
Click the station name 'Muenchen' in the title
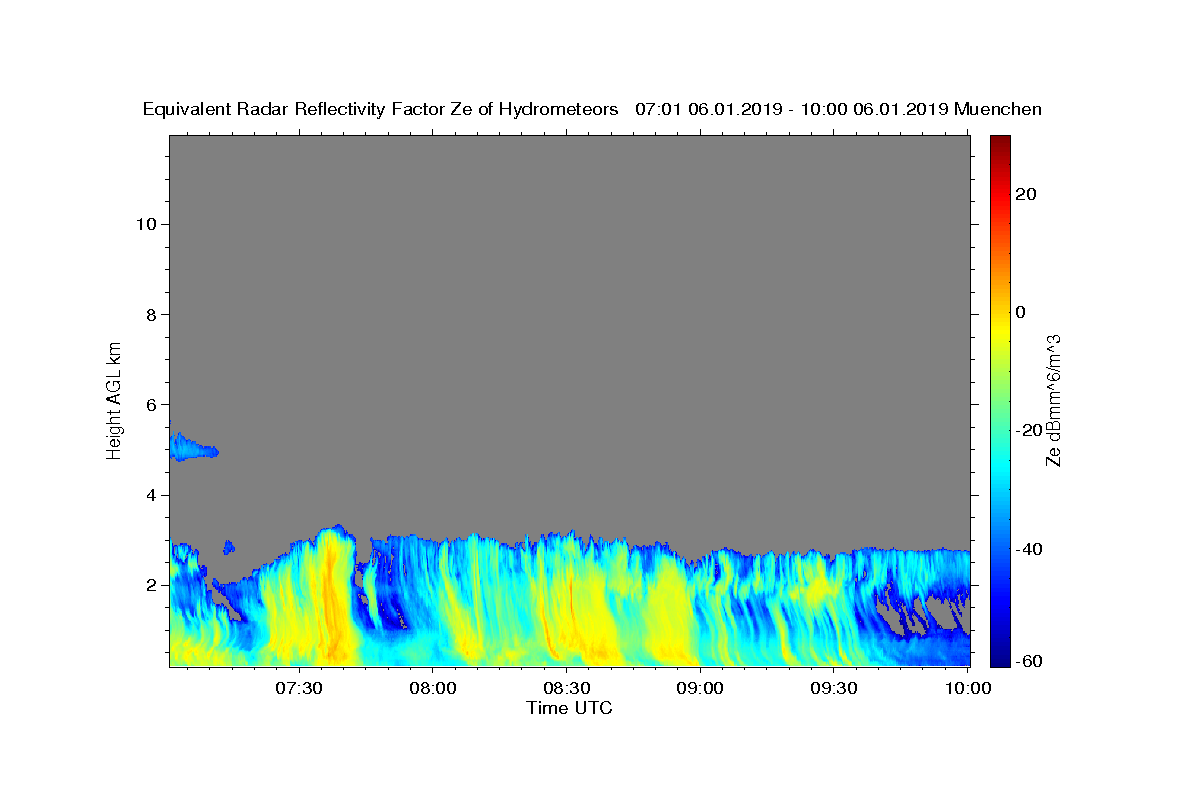pyautogui.click(x=998, y=110)
